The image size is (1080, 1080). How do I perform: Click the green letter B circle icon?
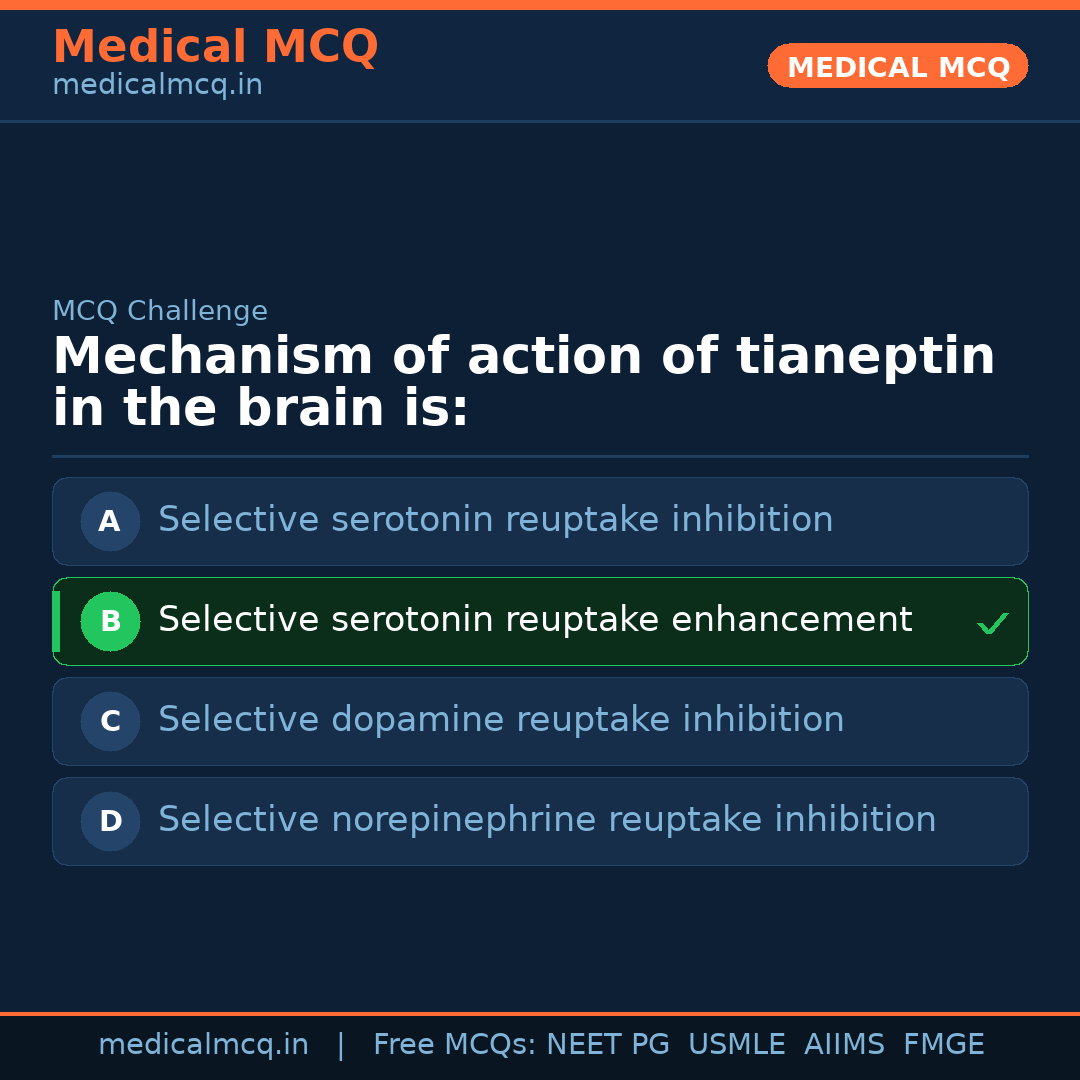click(110, 621)
